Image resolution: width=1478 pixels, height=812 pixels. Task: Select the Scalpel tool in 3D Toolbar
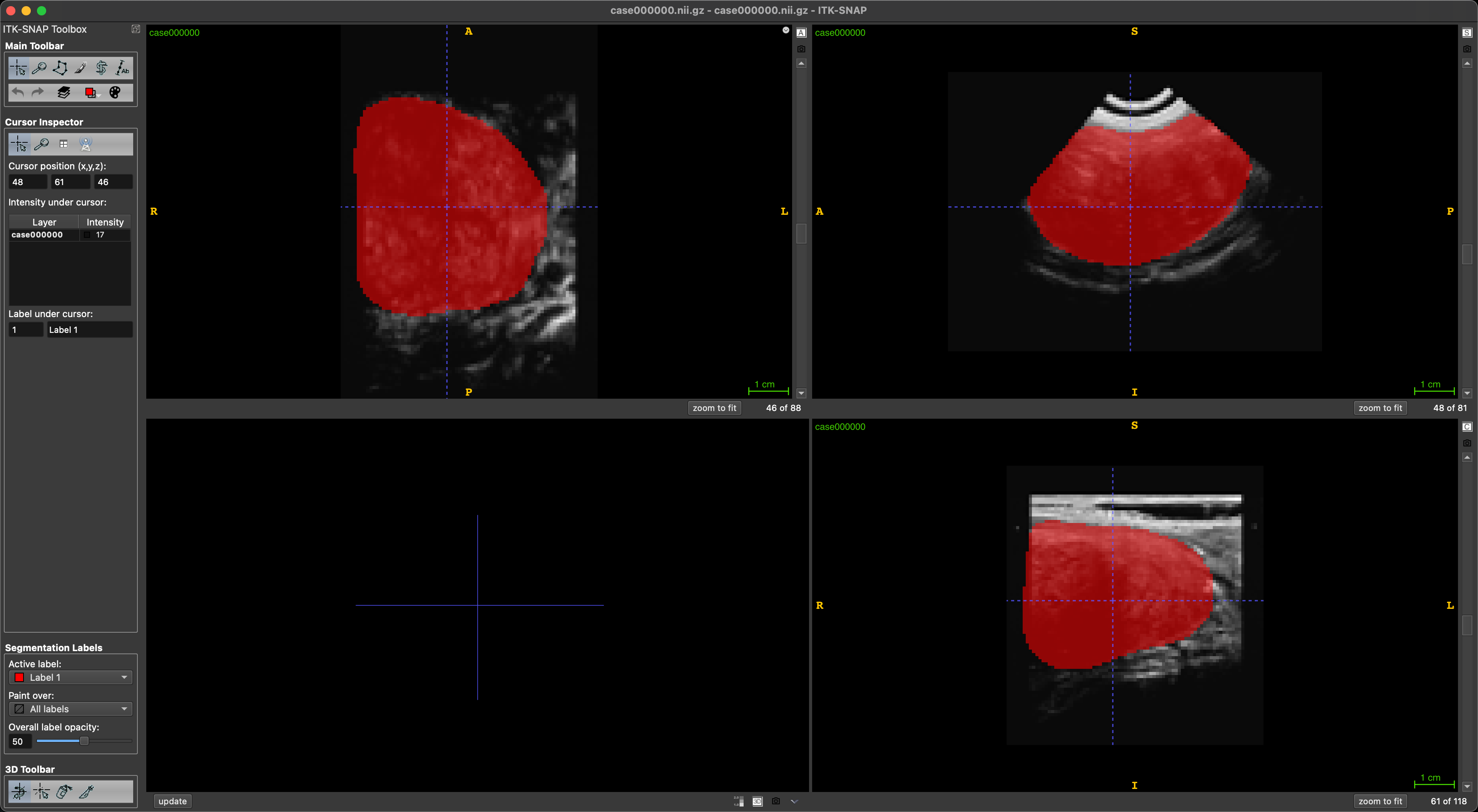tap(86, 792)
